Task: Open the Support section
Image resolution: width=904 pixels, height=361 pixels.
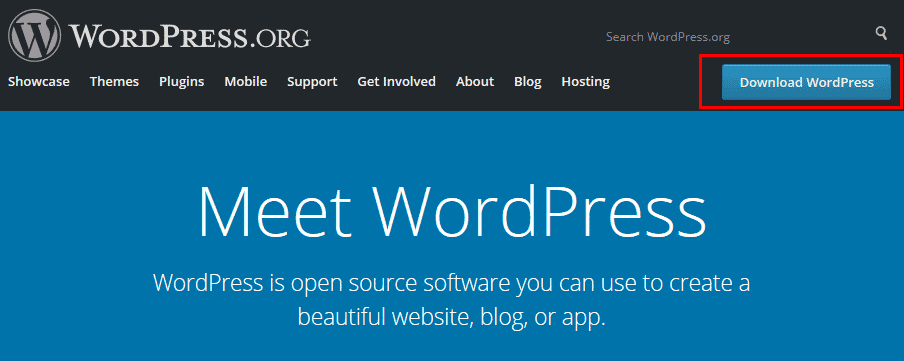Action: coord(312,82)
